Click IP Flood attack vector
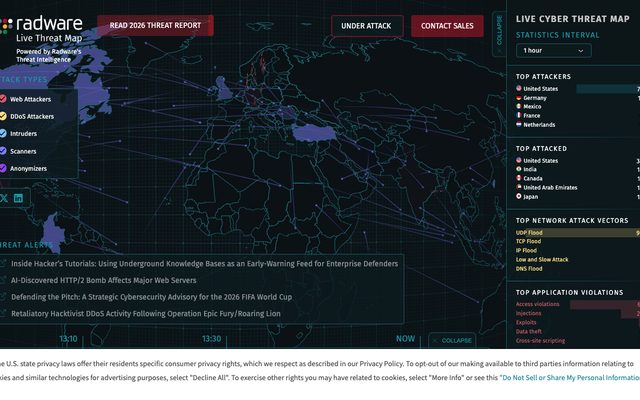640x400 pixels. [x=526, y=250]
